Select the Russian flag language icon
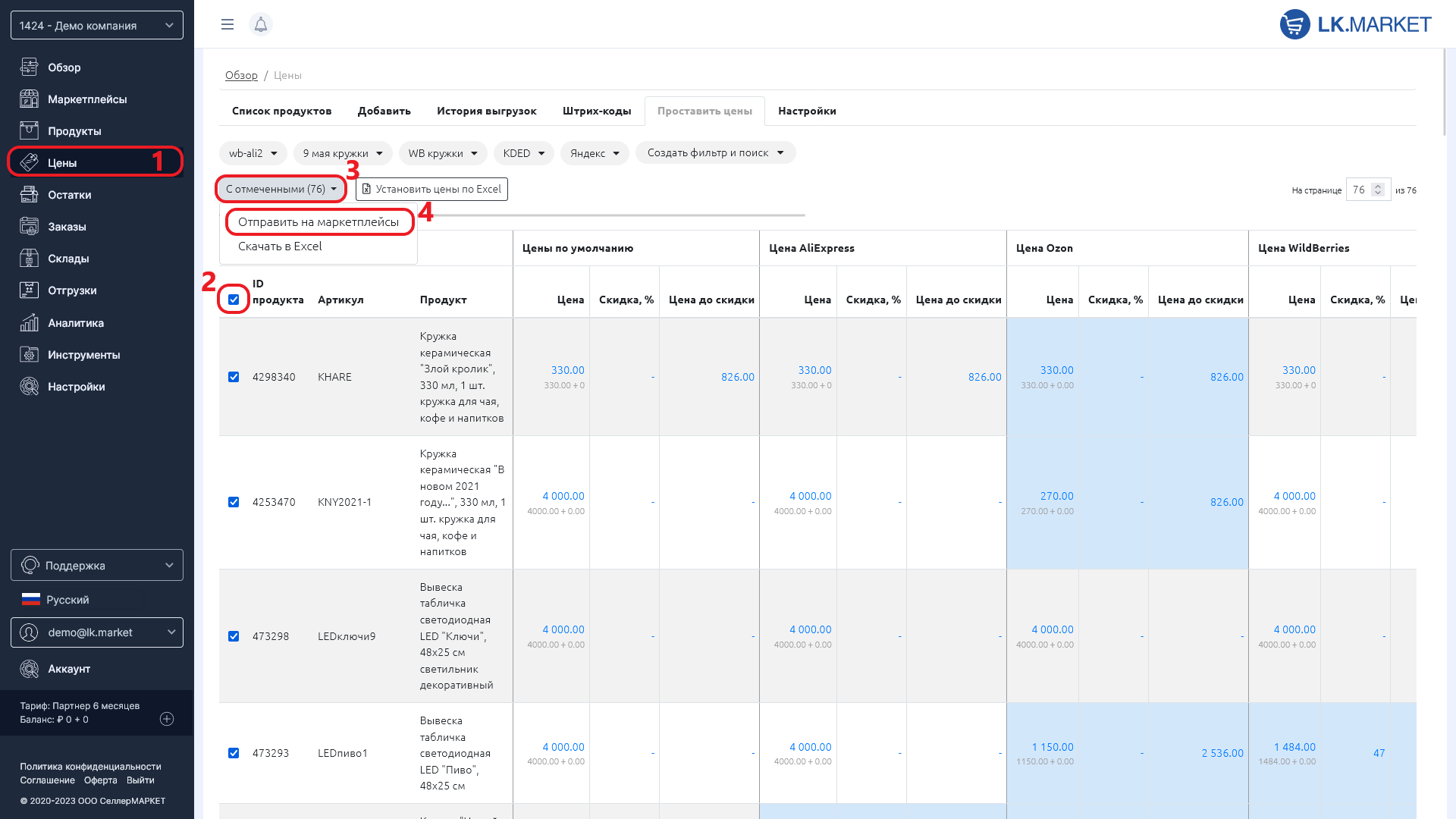Viewport: 1456px width, 819px height. (x=31, y=599)
